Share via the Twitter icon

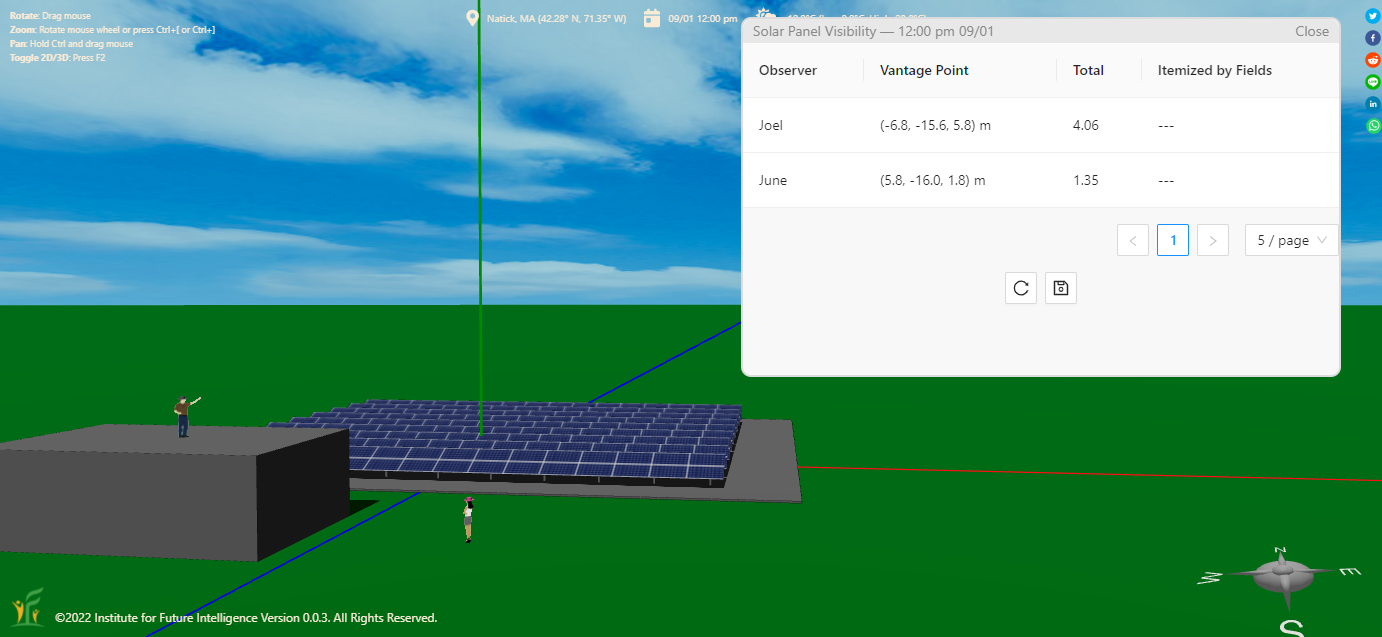pyautogui.click(x=1373, y=16)
